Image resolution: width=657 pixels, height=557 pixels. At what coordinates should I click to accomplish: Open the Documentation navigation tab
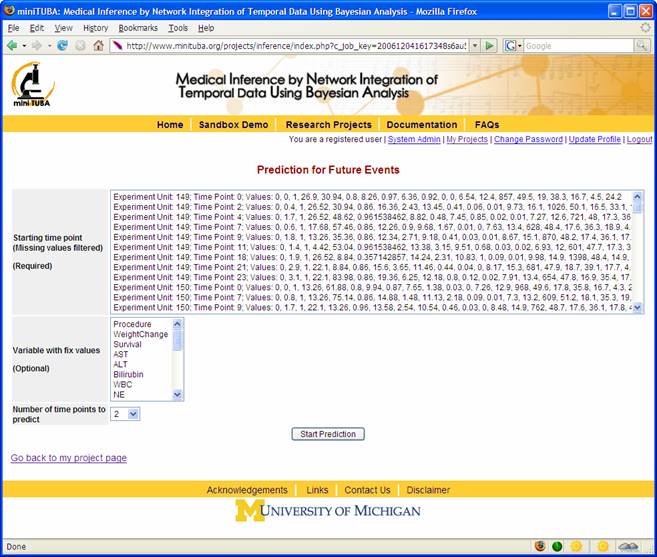(x=422, y=124)
